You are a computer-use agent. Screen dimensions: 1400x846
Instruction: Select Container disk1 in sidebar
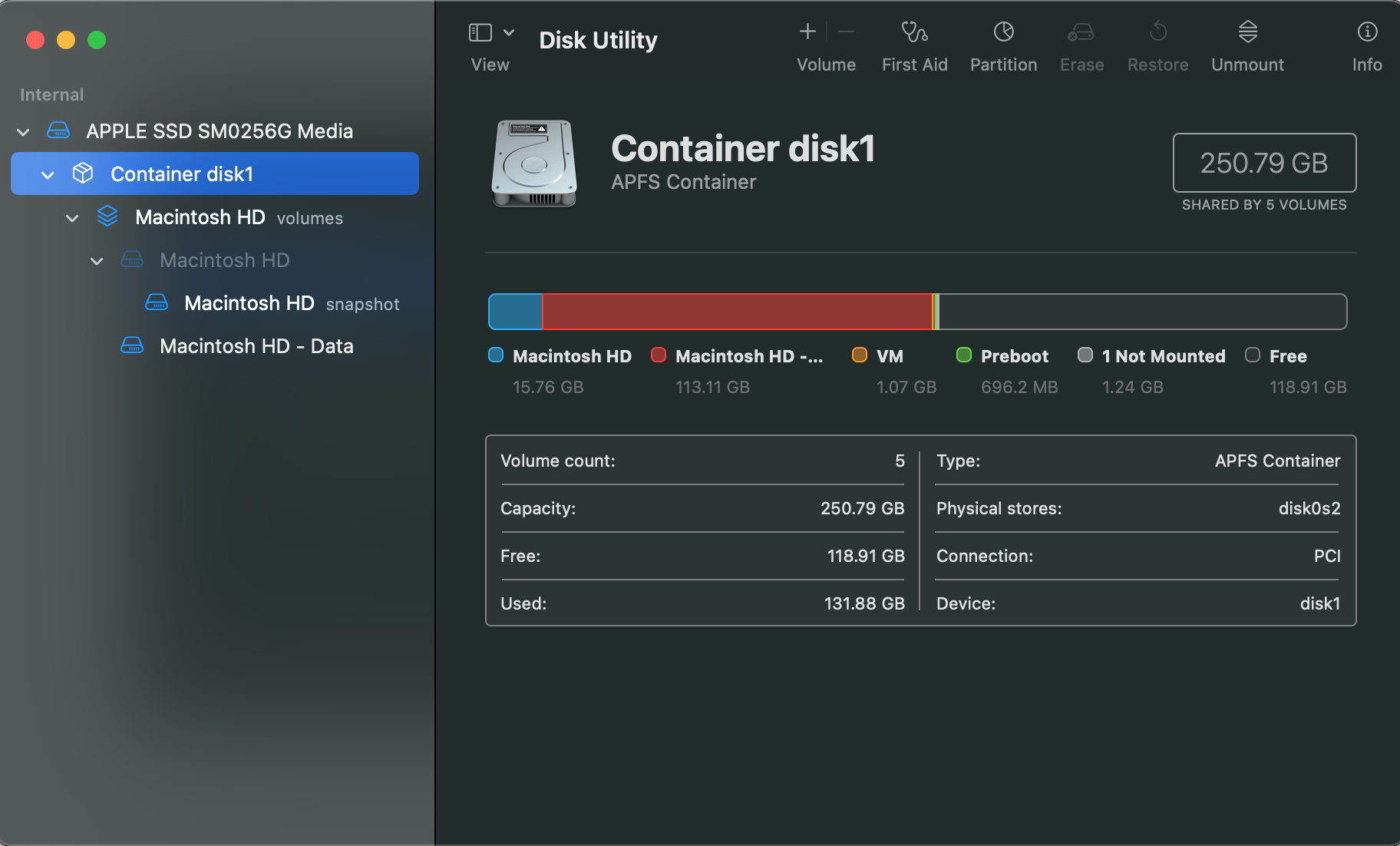(215, 173)
